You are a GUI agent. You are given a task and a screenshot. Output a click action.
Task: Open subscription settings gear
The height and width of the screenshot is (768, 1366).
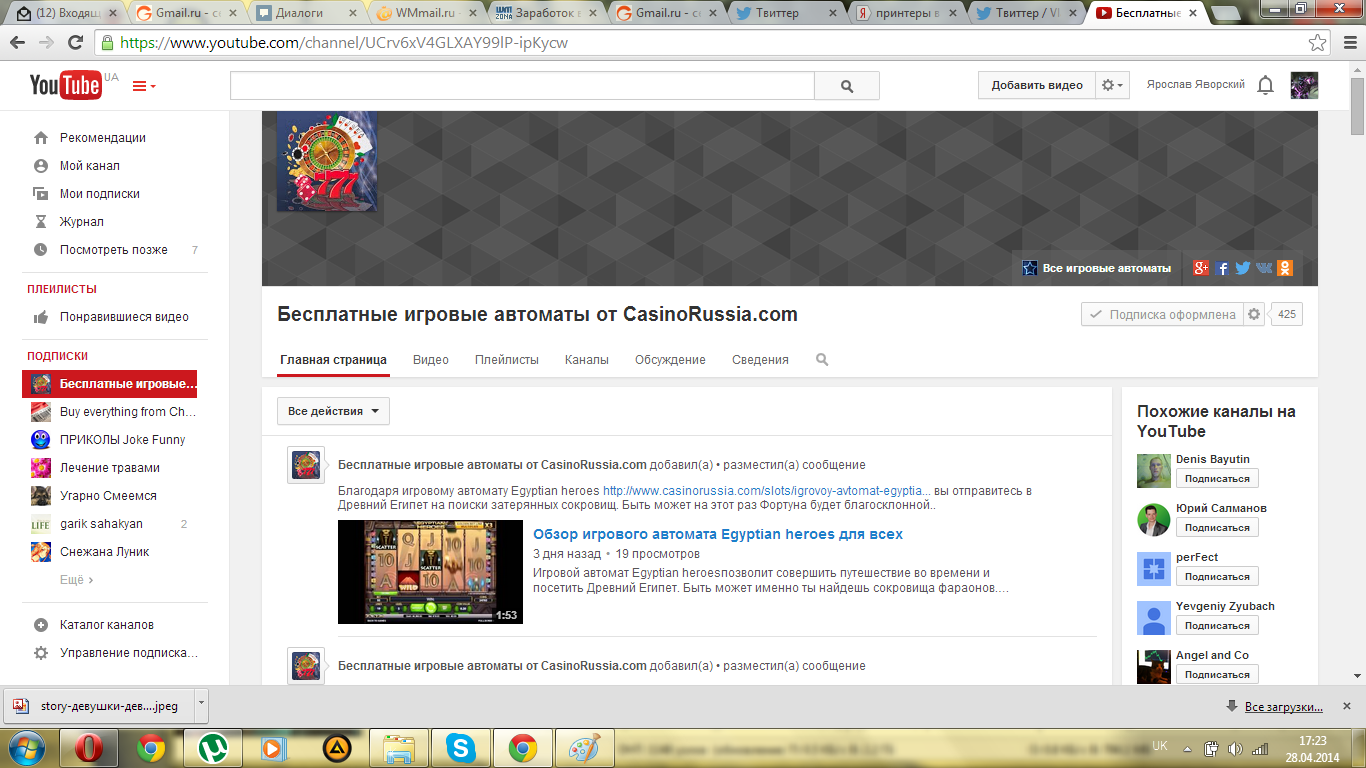1255,314
